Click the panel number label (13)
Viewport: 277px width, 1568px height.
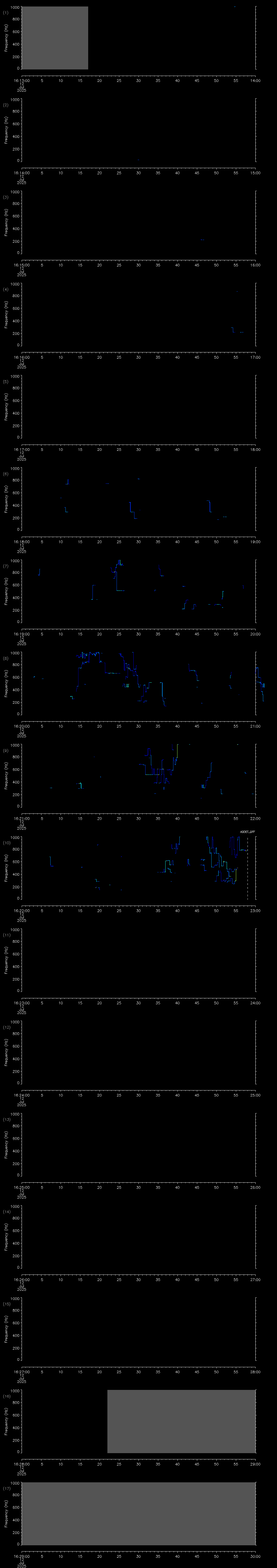tap(7, 1119)
